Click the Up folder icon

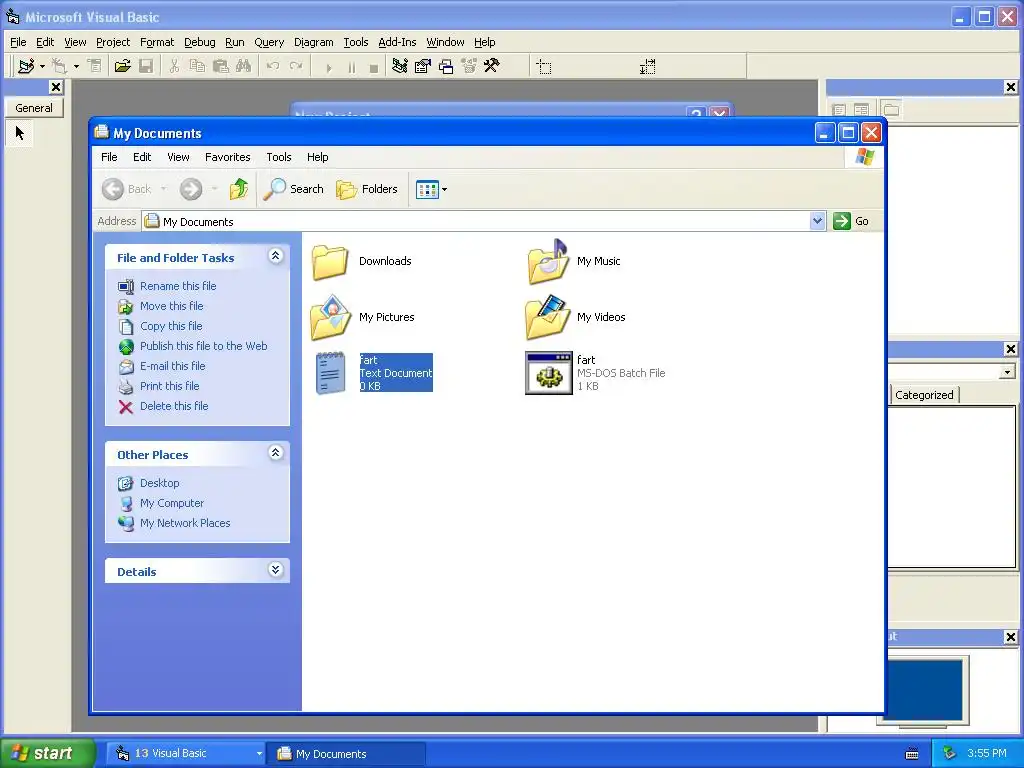tap(239, 189)
